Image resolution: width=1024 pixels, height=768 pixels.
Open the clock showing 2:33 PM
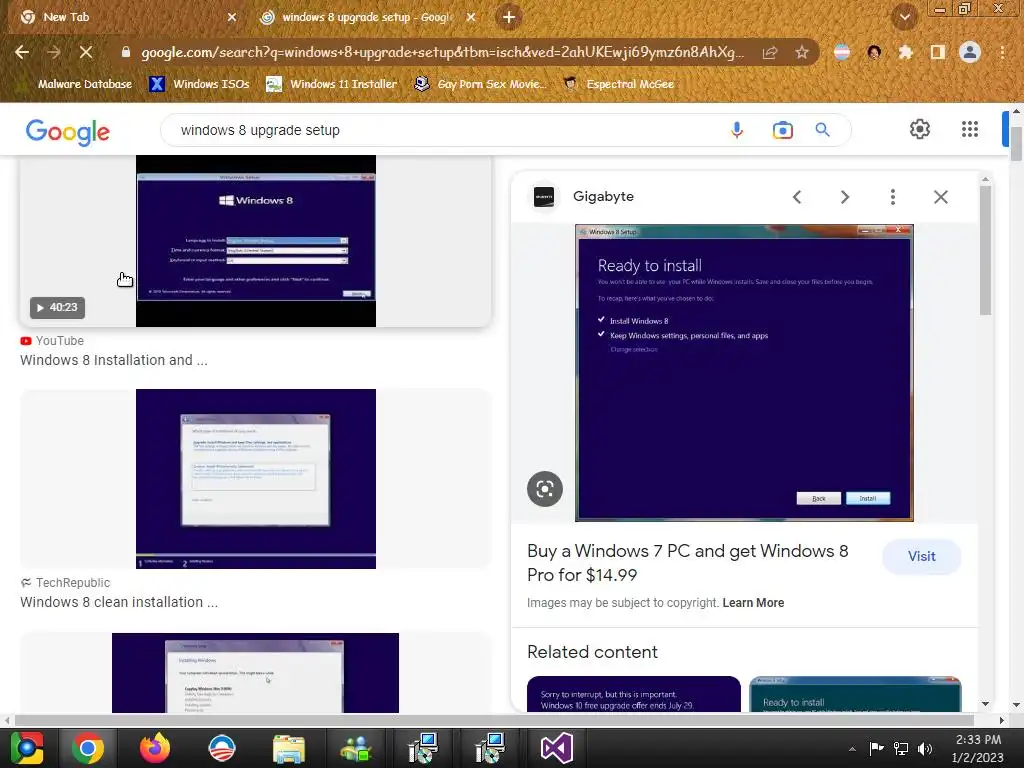(x=978, y=748)
